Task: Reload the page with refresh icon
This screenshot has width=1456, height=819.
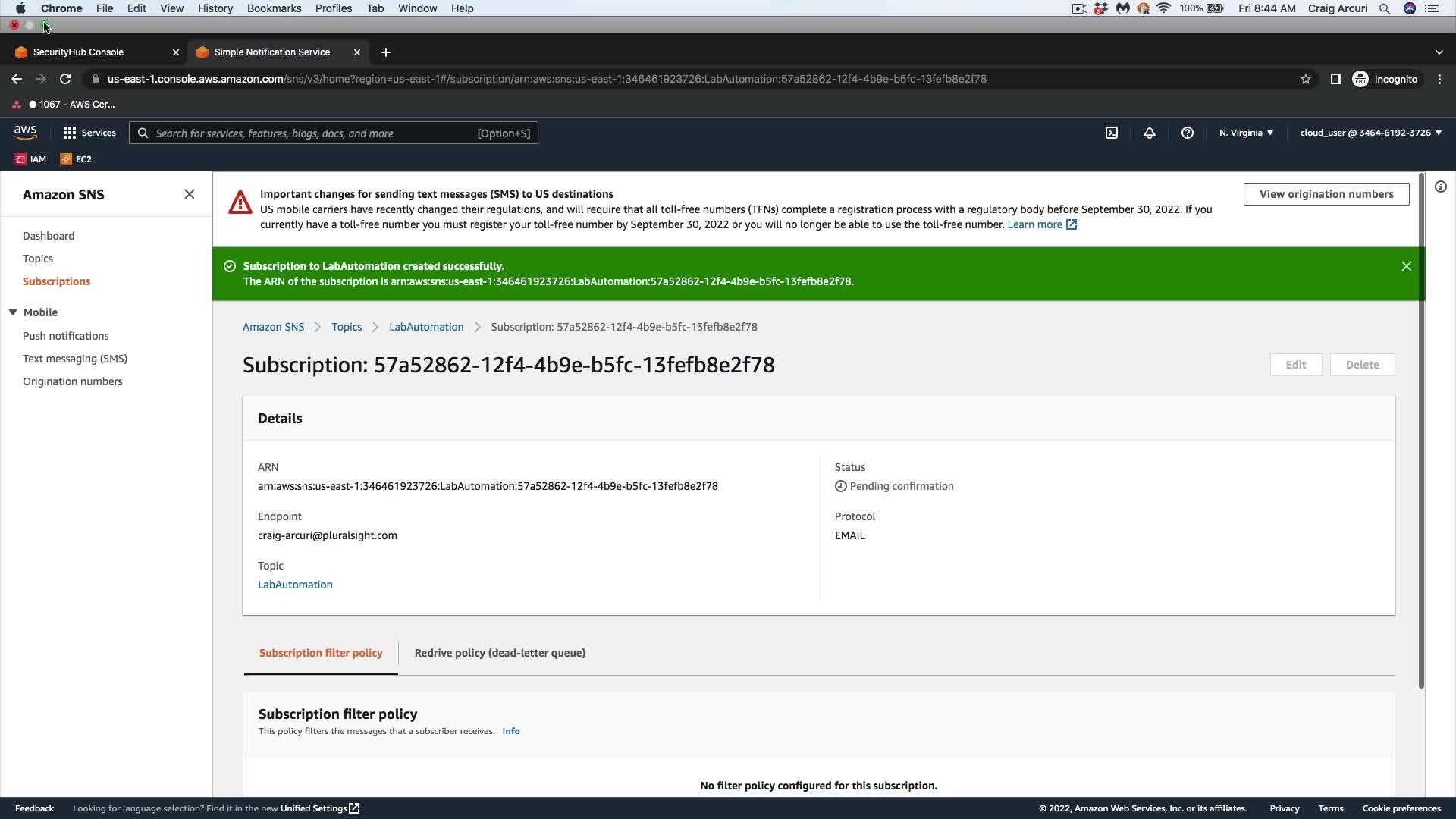Action: click(65, 79)
